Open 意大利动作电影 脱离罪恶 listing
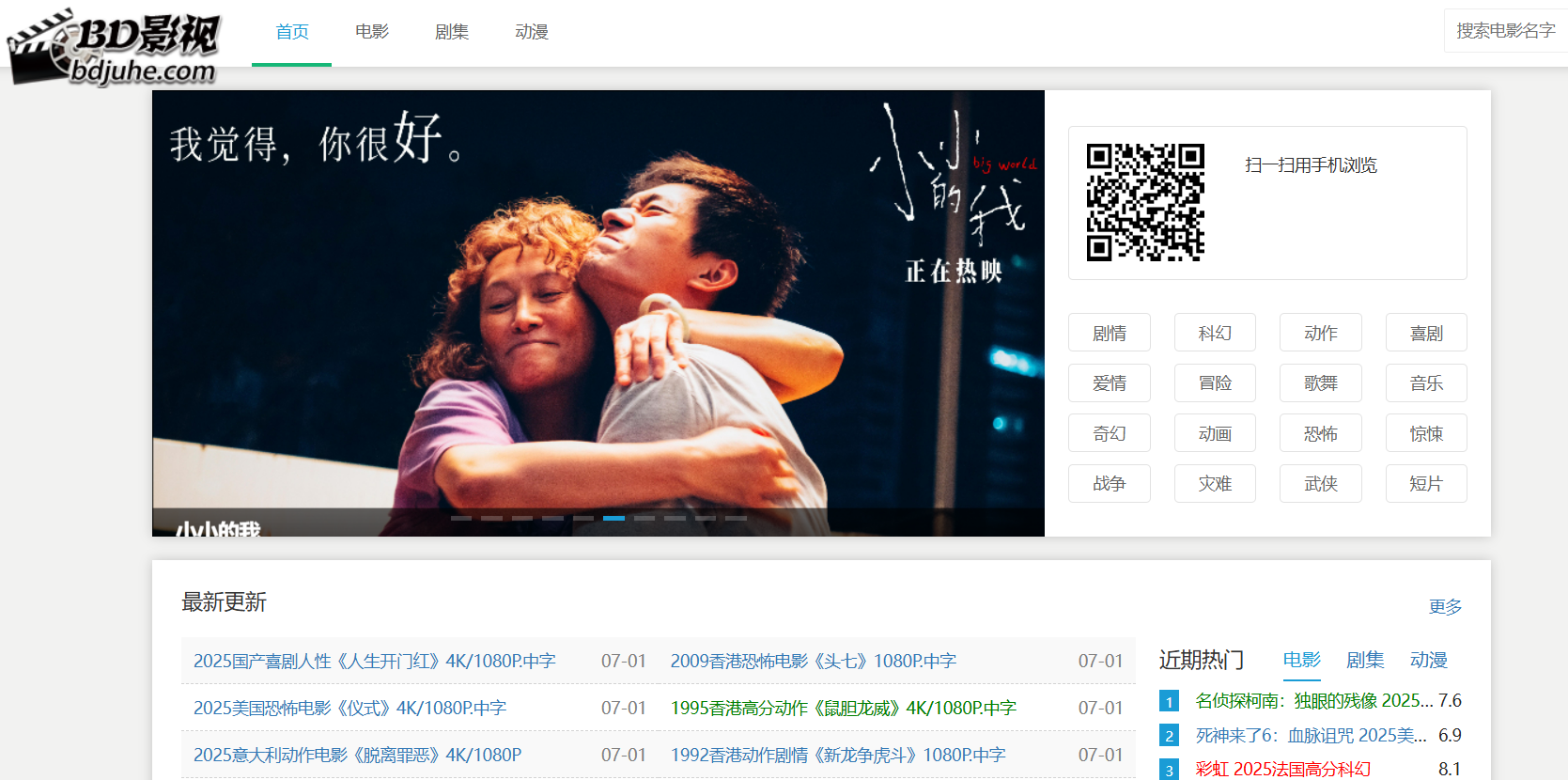This screenshot has width=1568, height=780. coord(357,755)
